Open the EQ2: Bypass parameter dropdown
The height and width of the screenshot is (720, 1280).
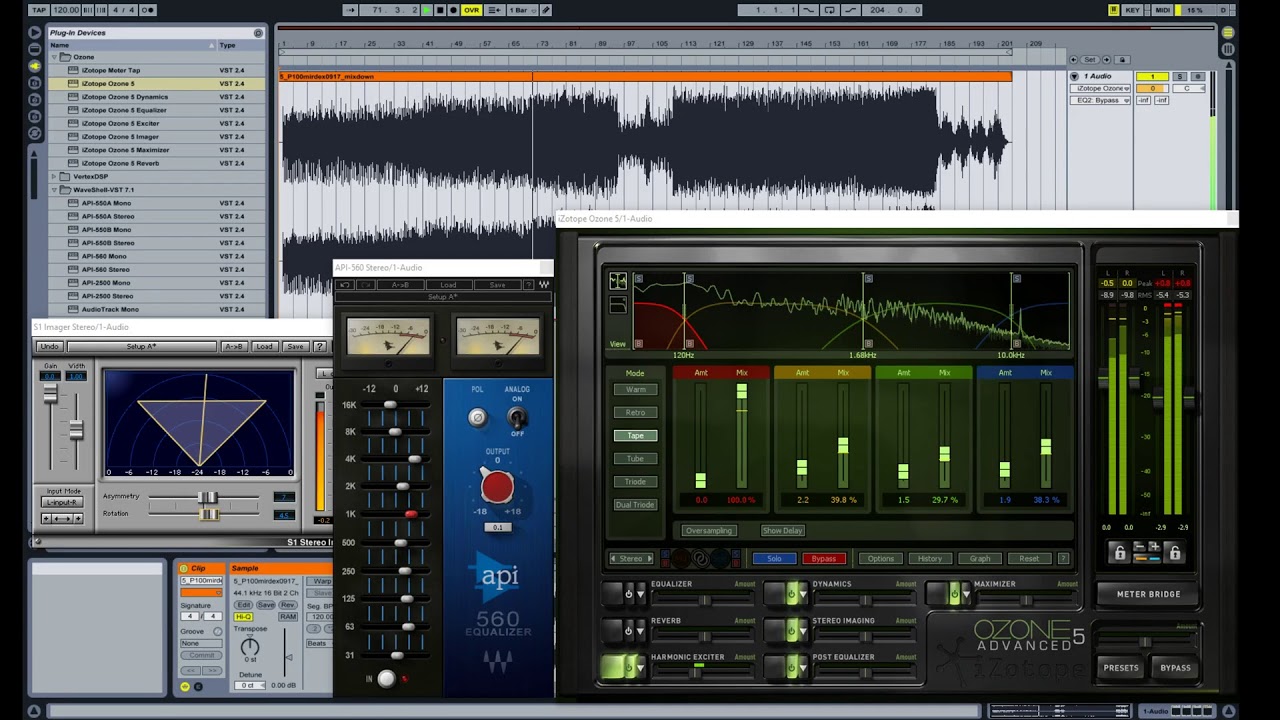point(1102,100)
